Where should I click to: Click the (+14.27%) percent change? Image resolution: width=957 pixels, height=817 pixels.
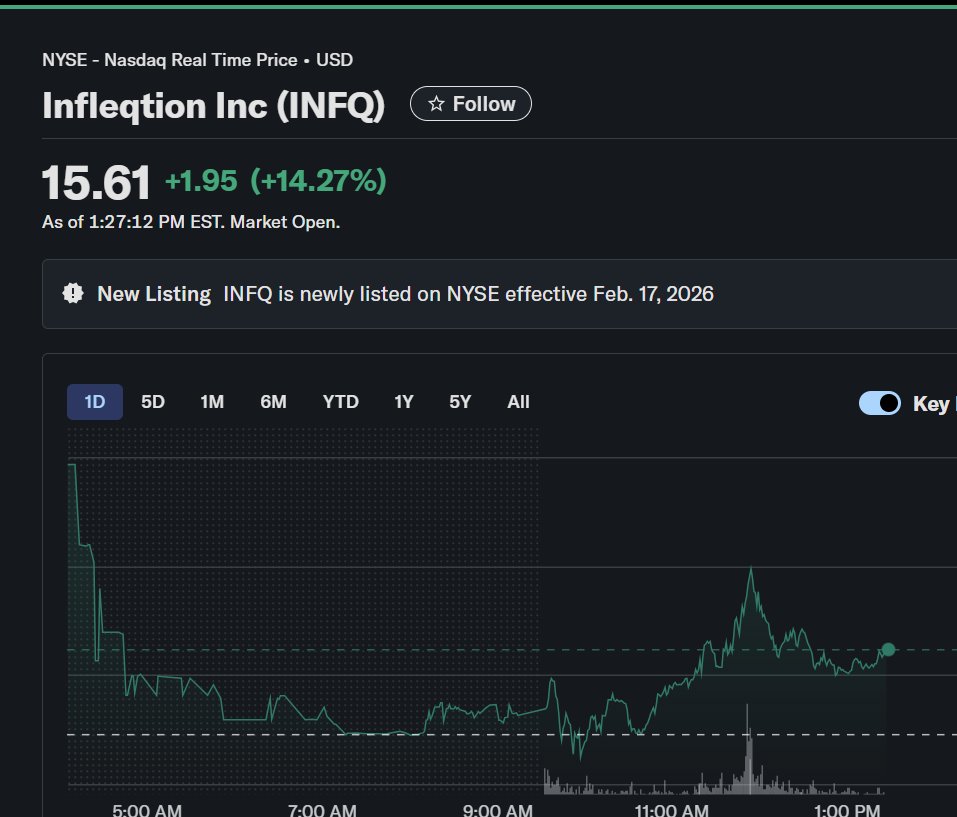pos(318,181)
